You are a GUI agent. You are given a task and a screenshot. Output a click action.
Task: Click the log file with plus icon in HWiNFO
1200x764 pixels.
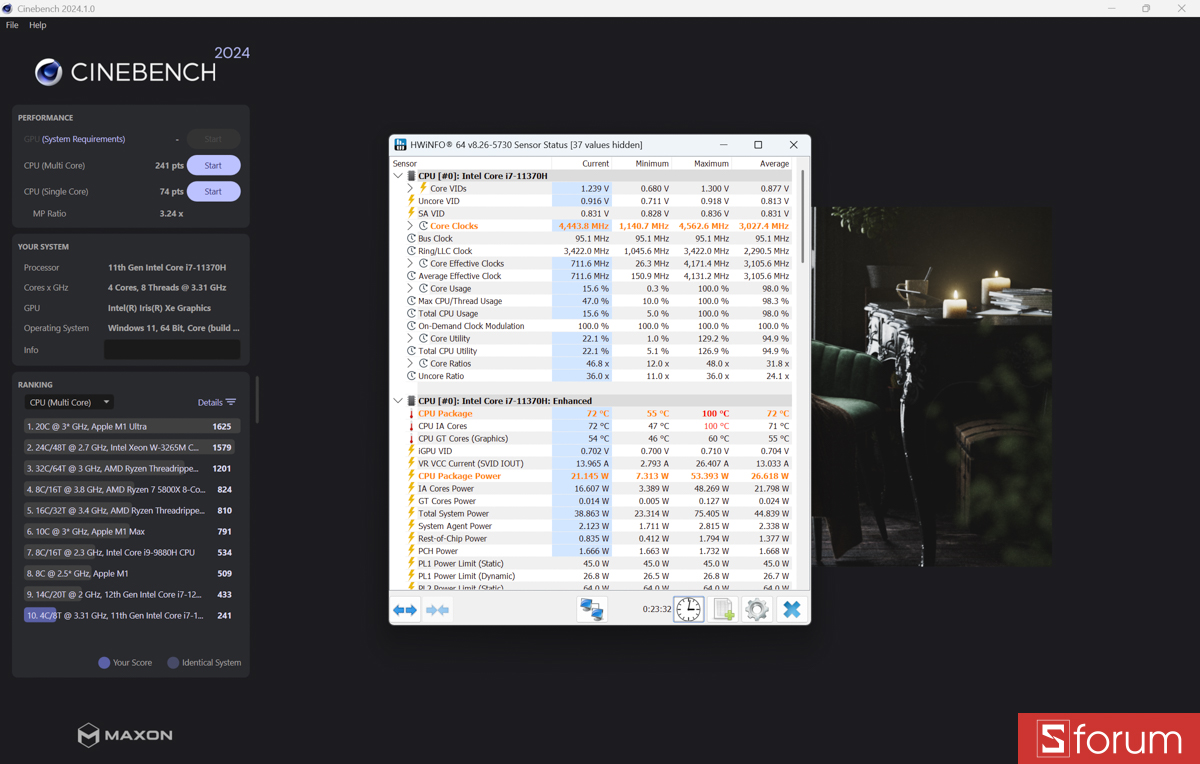click(x=724, y=609)
